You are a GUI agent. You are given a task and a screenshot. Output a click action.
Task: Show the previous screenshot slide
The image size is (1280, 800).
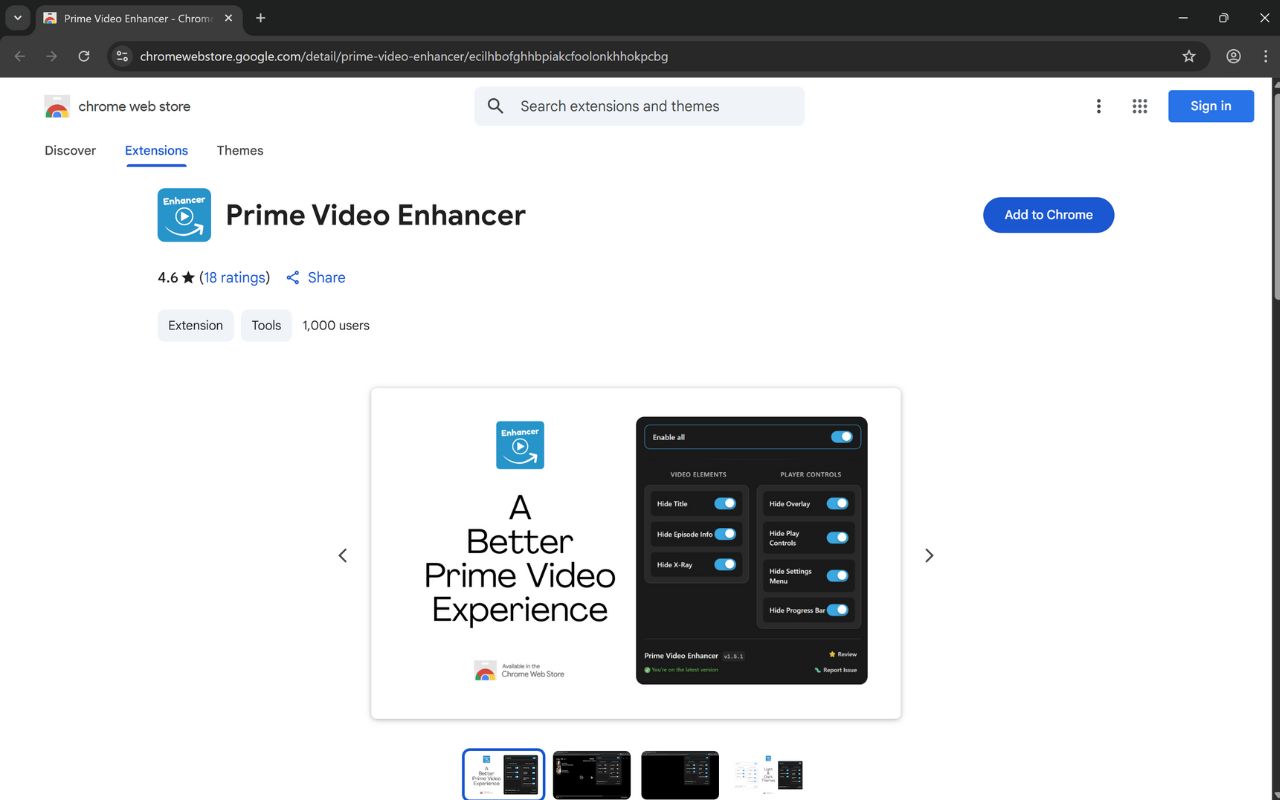[342, 555]
